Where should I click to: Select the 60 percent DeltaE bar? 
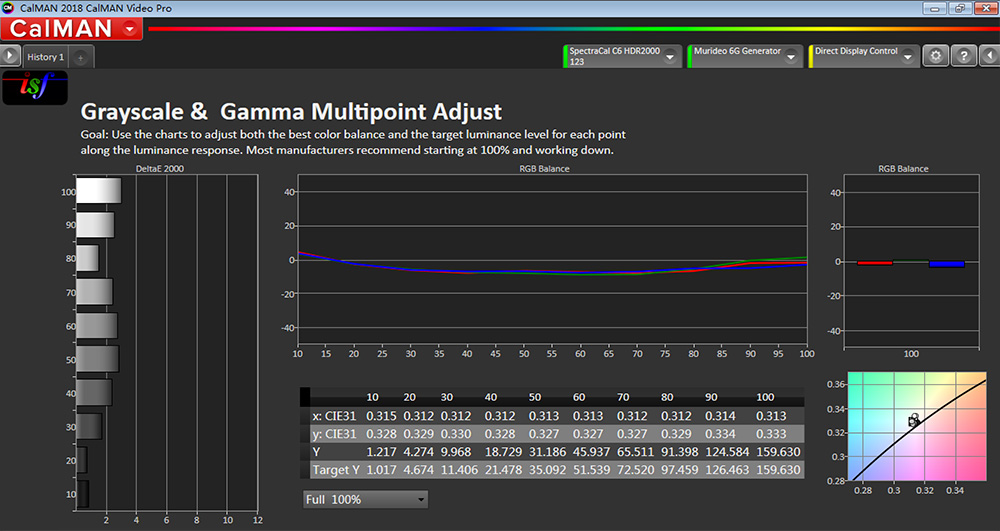pyautogui.click(x=97, y=326)
